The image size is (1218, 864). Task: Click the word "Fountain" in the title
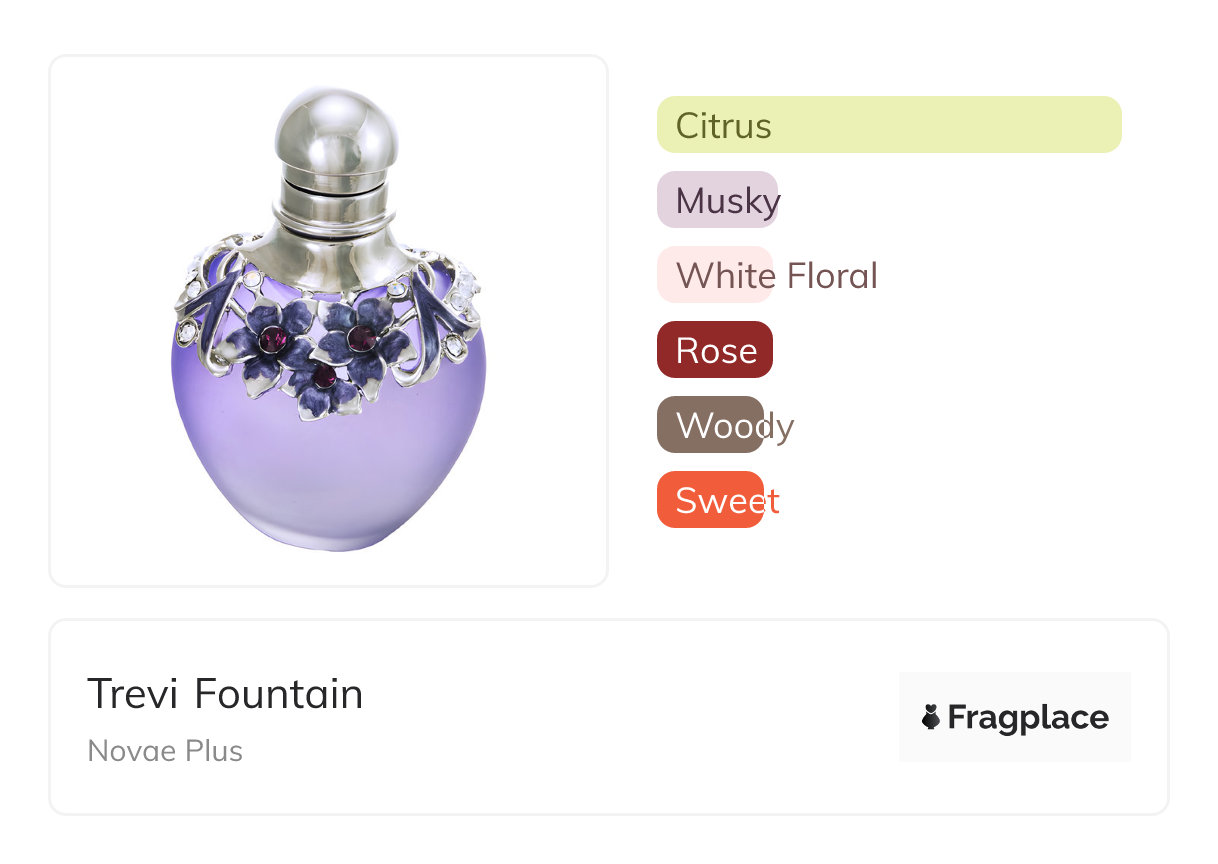coord(278,694)
